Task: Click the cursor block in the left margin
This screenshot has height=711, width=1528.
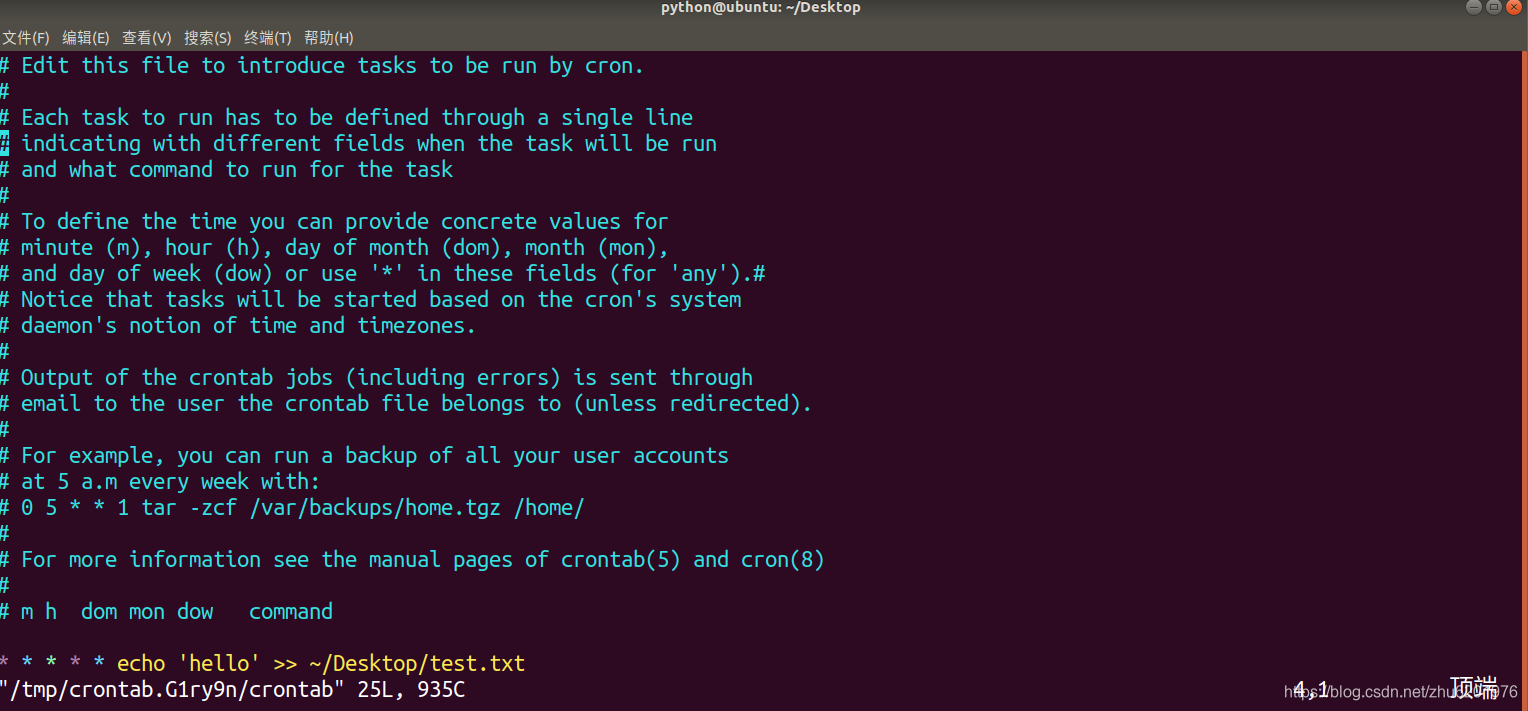Action: [x=4, y=143]
